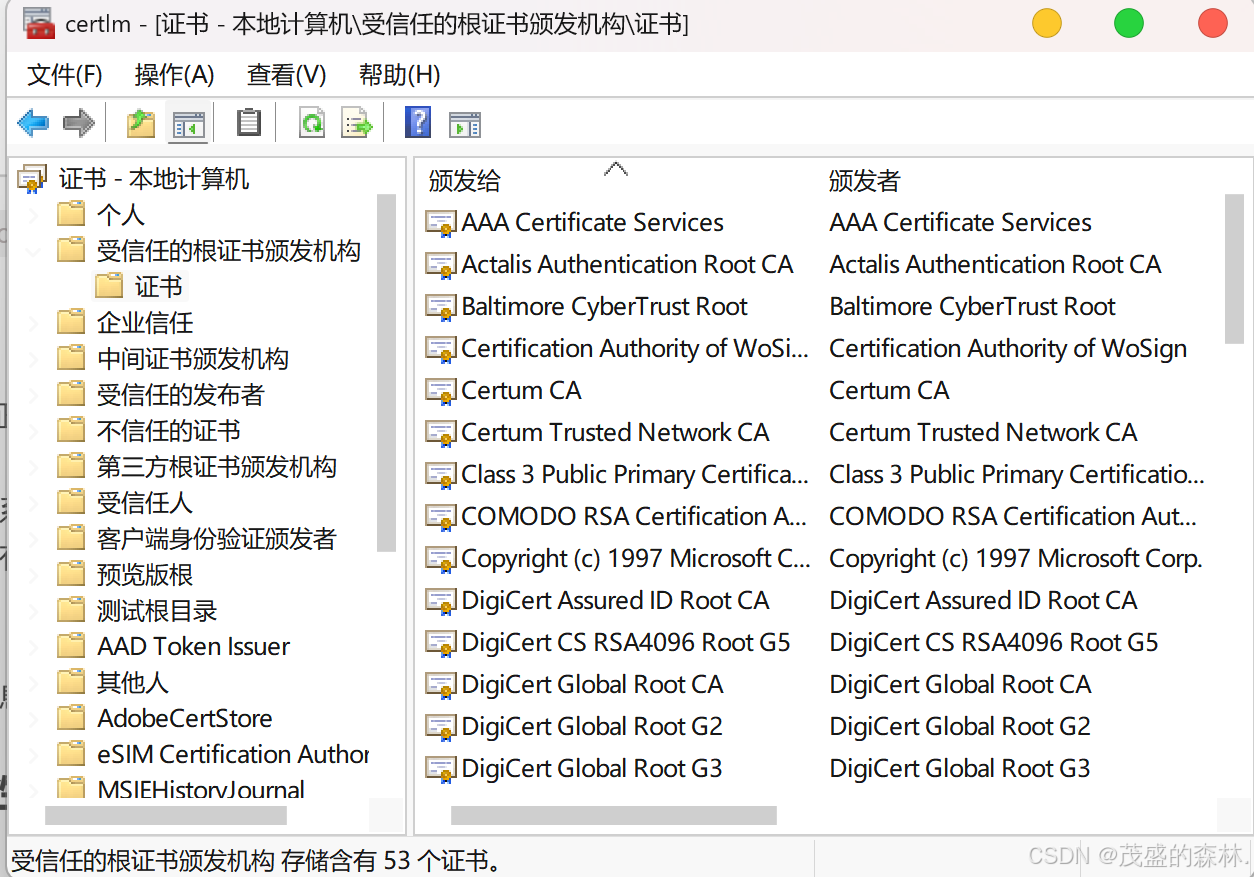Expand the 预览版根 node chevron
Viewport: 1254px width, 877px height.
tap(35, 575)
